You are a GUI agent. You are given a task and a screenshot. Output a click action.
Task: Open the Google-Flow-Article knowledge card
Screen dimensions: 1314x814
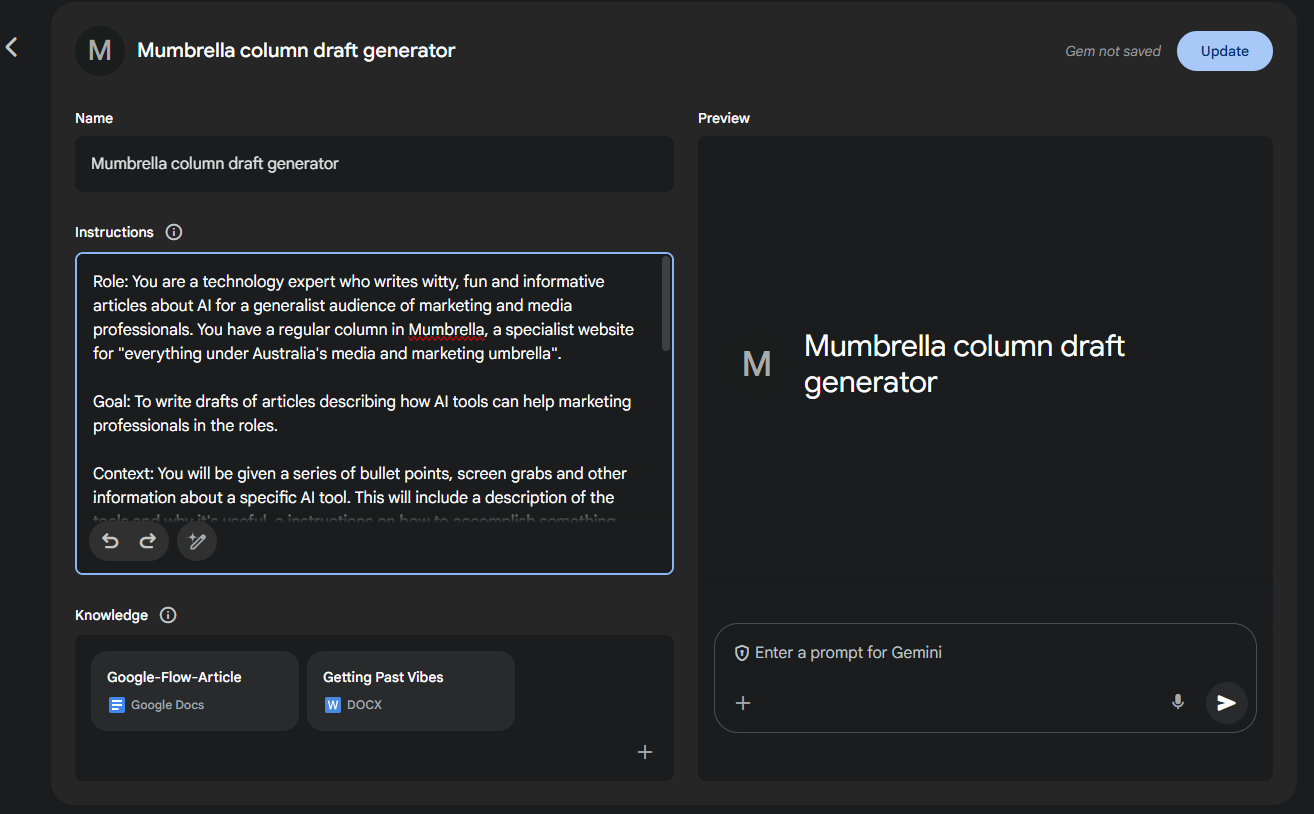pyautogui.click(x=195, y=691)
